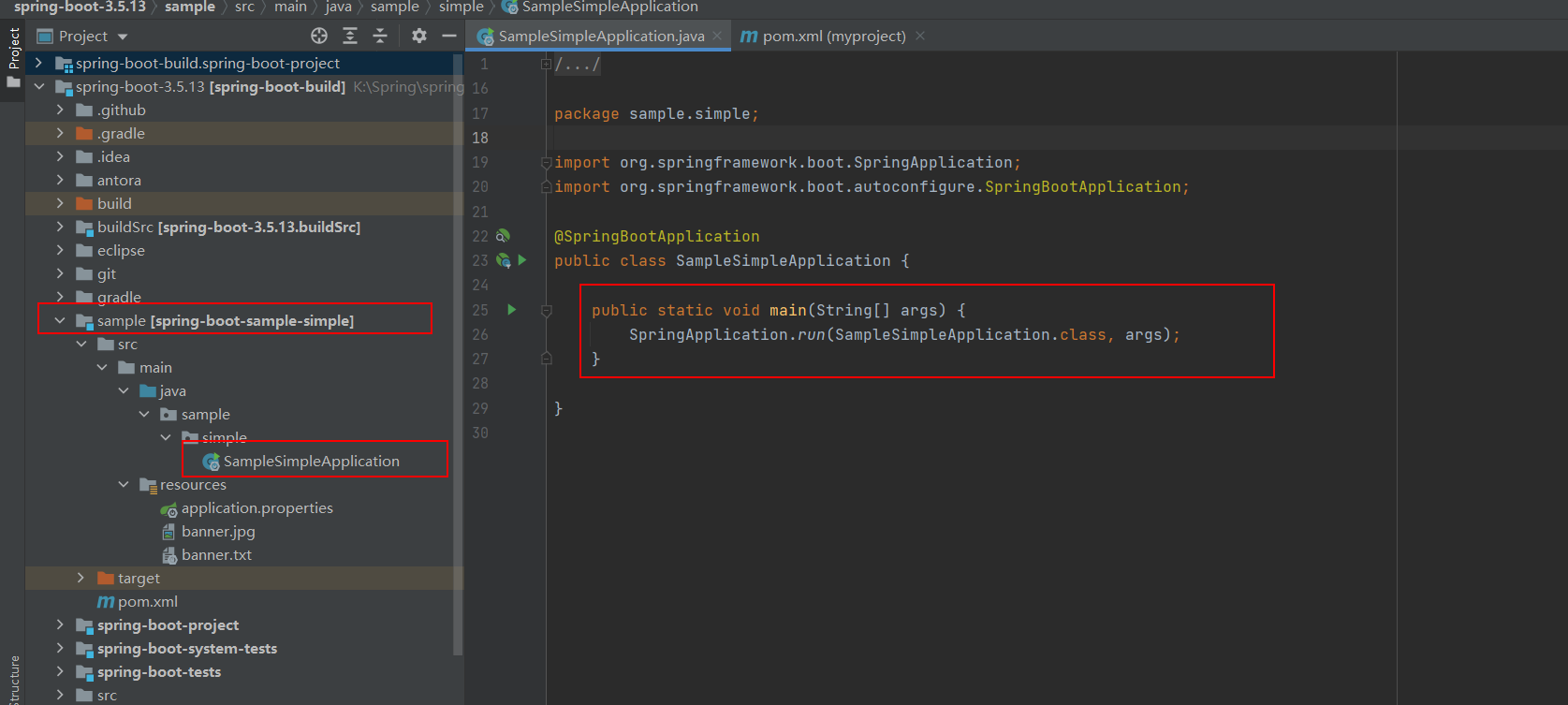Click the Structure vertical tool tab
Screen dimensions: 1568x705
coord(13,681)
